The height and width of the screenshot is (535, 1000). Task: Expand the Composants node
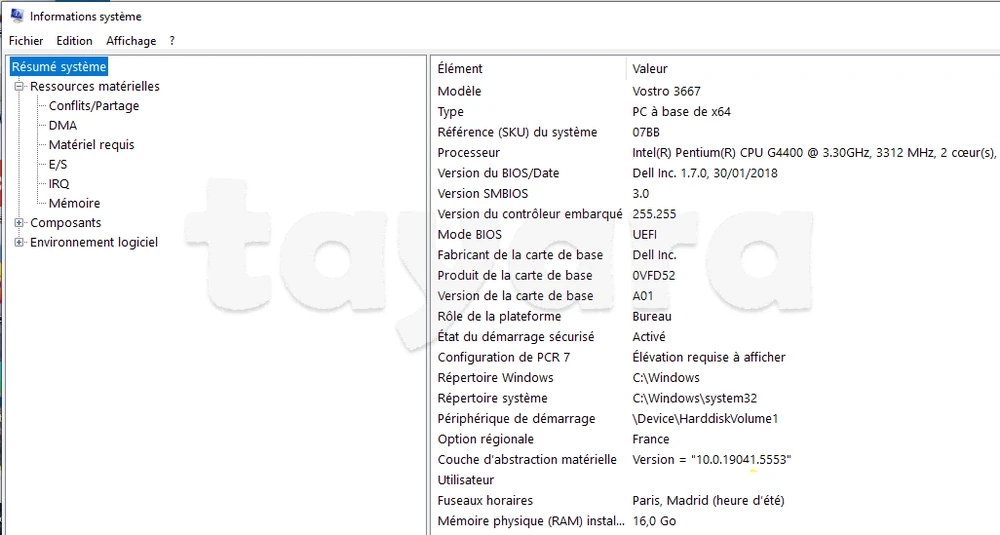(x=19, y=223)
